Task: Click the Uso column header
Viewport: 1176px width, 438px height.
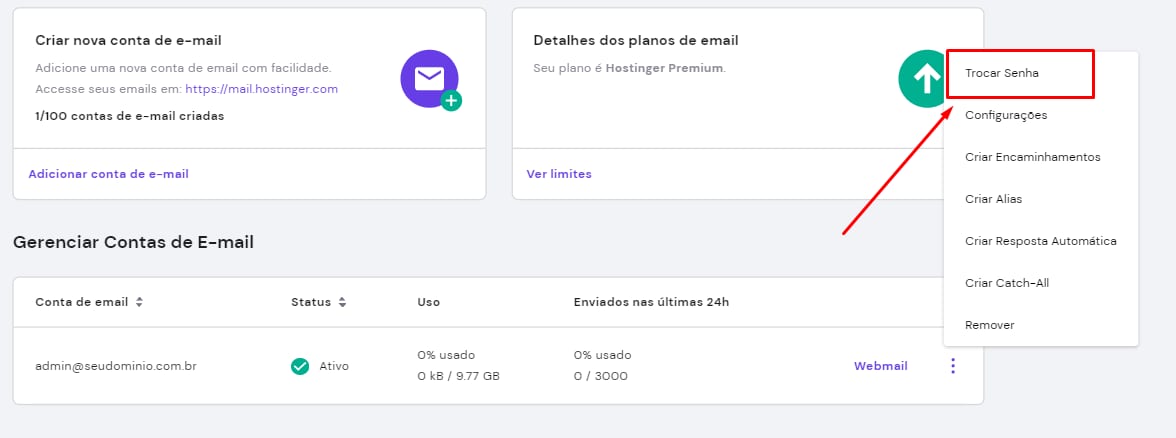Action: tap(428, 302)
